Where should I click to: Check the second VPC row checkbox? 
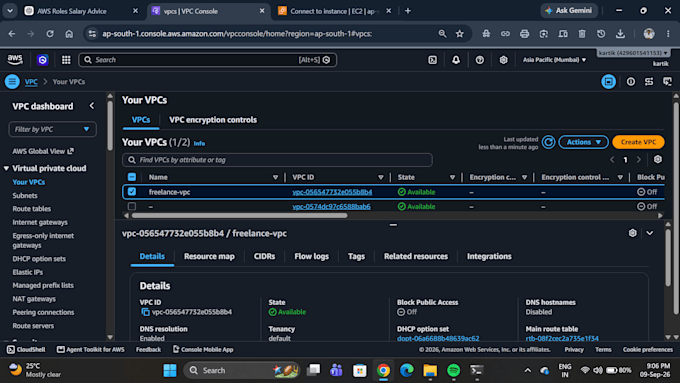132,206
